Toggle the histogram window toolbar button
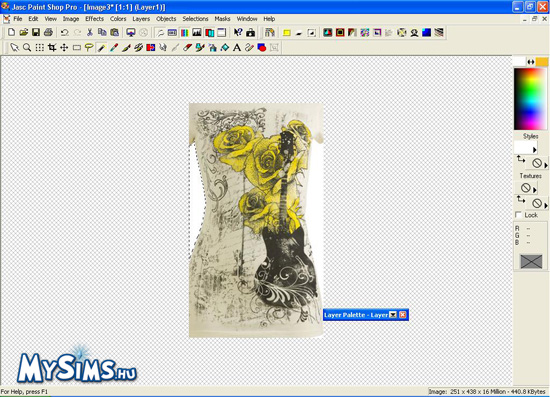This screenshot has height=397, width=550. coord(197,33)
